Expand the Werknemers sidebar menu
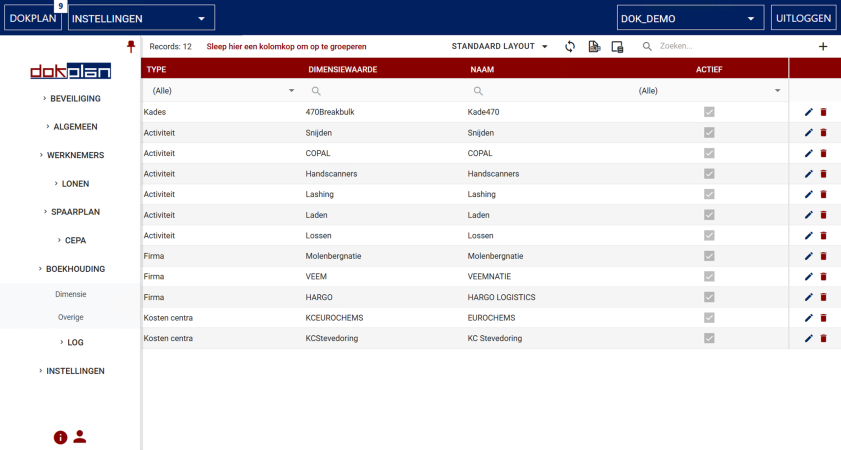Image resolution: width=841 pixels, height=450 pixels. (x=71, y=155)
